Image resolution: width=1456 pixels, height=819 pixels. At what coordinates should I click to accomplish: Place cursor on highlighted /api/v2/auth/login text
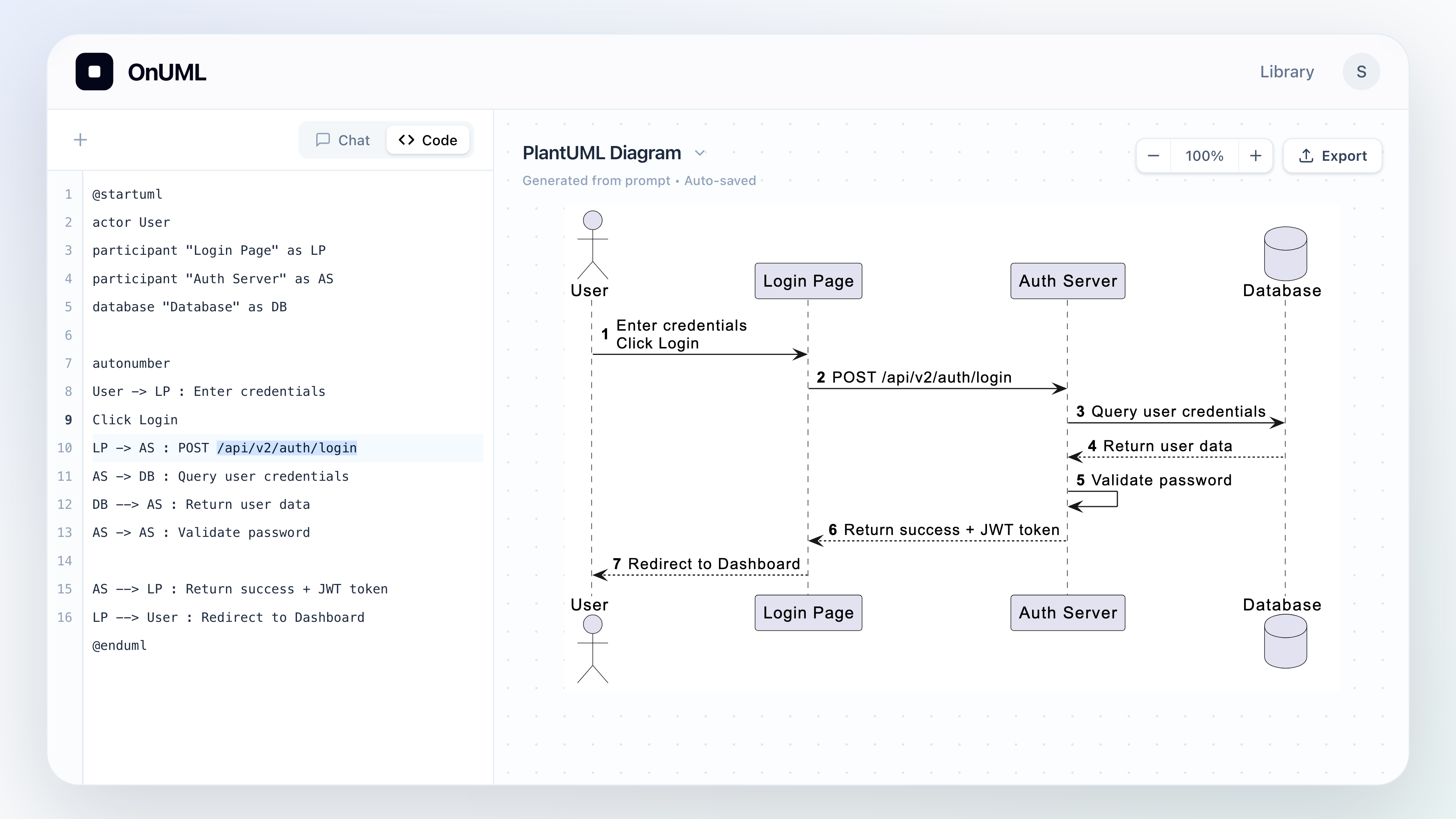click(x=287, y=448)
